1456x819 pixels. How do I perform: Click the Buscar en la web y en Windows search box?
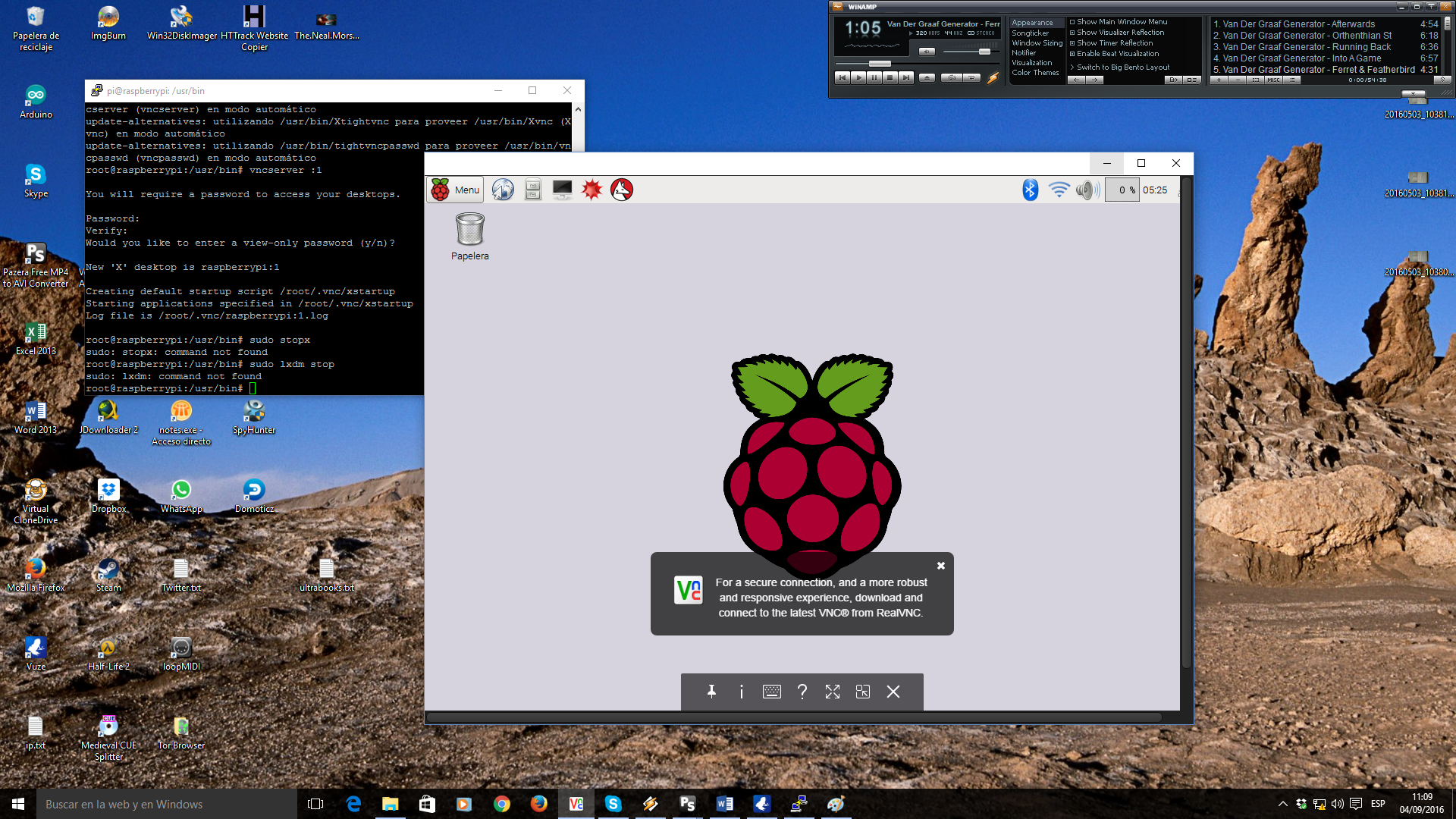(167, 804)
